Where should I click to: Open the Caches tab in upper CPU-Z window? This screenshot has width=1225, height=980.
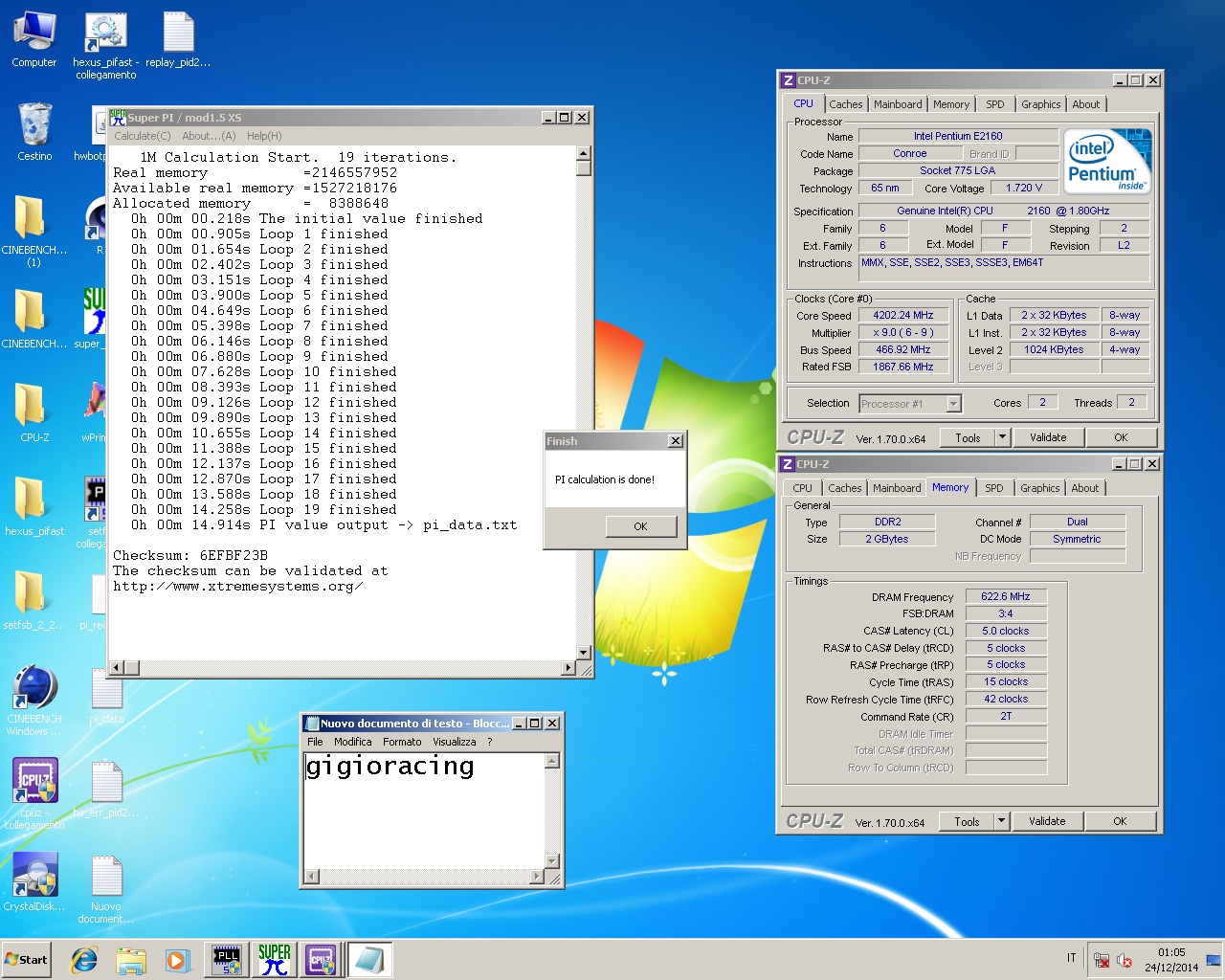pyautogui.click(x=846, y=104)
